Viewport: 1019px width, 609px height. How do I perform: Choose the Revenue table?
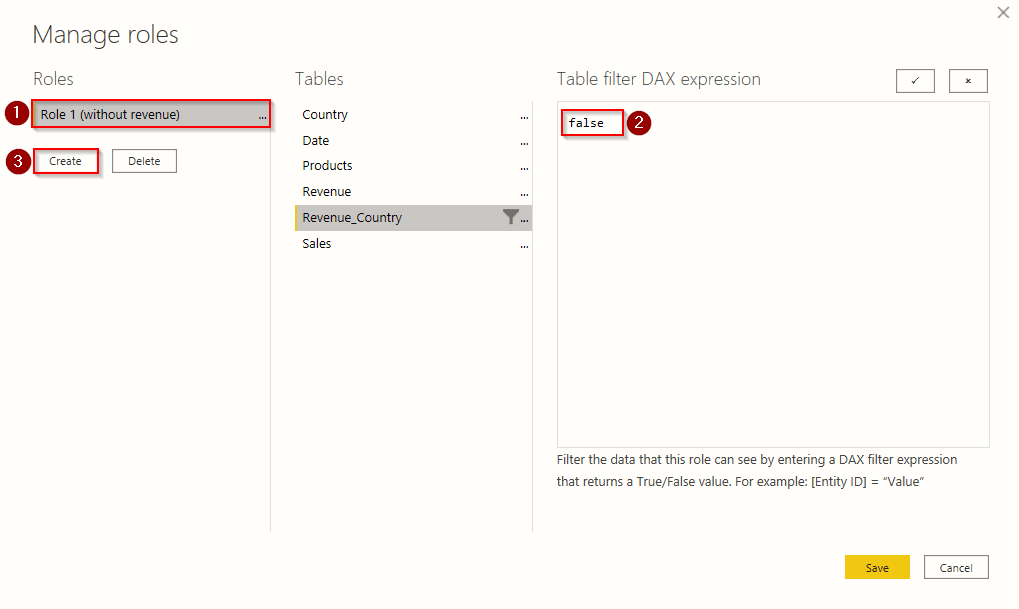coord(326,192)
